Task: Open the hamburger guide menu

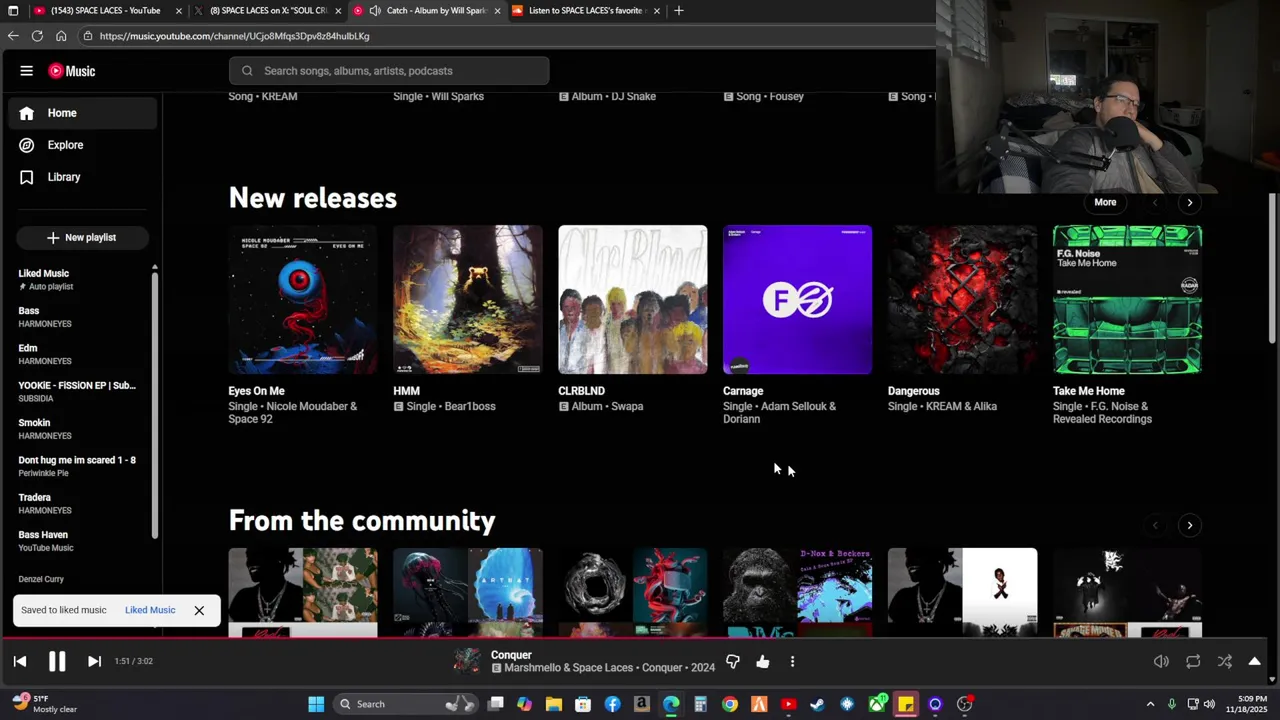Action: 27,71
